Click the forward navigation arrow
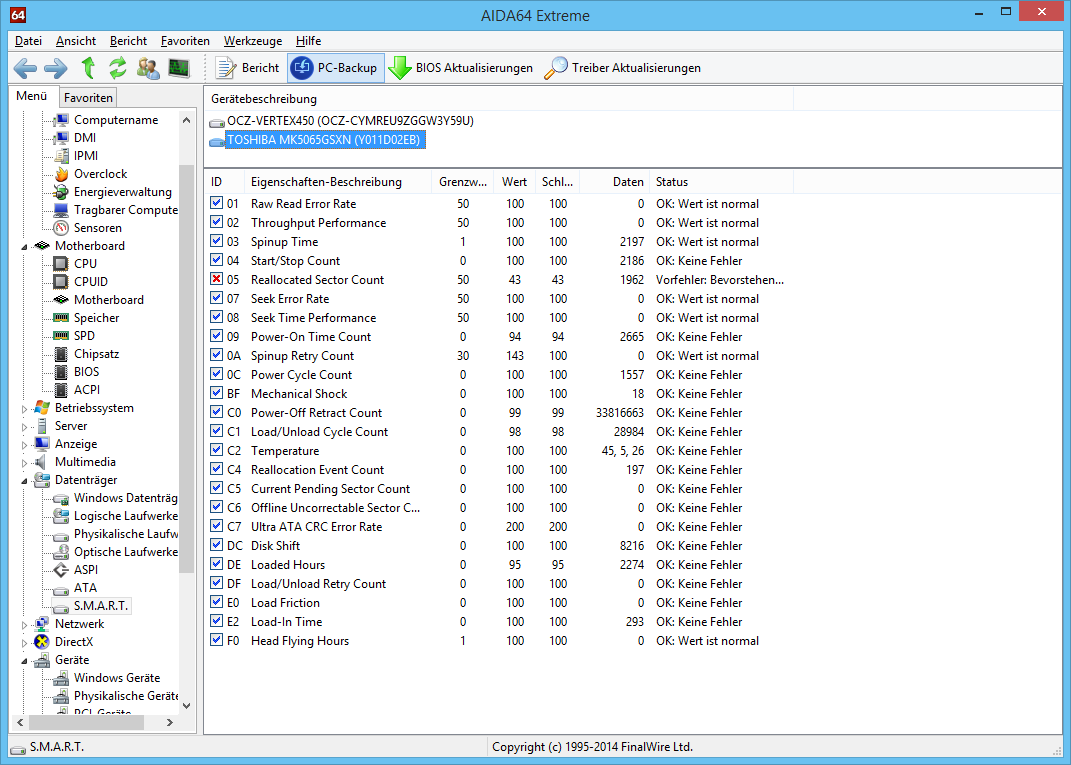1071x765 pixels. [x=55, y=68]
